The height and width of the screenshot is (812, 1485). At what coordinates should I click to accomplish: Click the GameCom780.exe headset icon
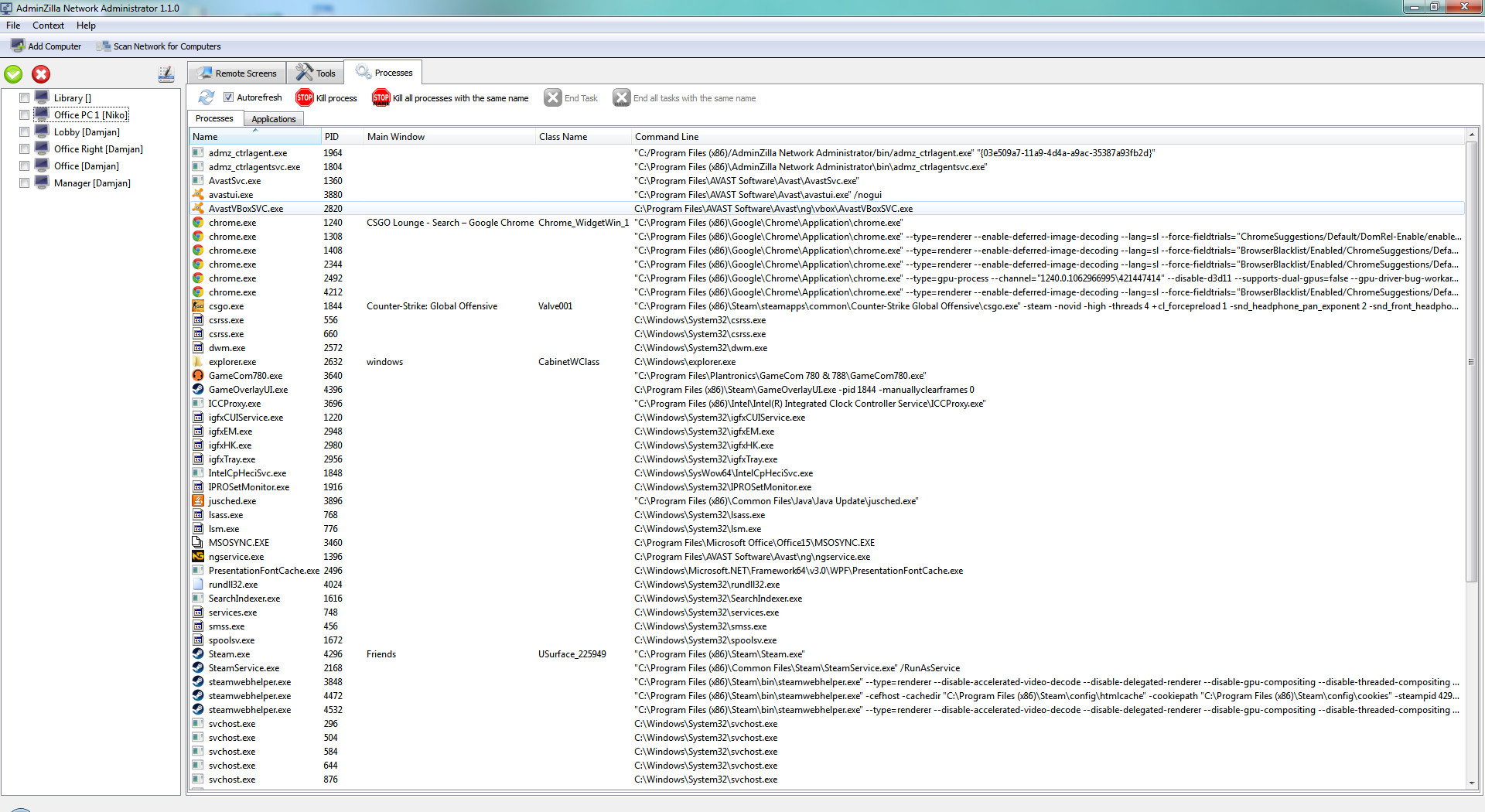198,375
